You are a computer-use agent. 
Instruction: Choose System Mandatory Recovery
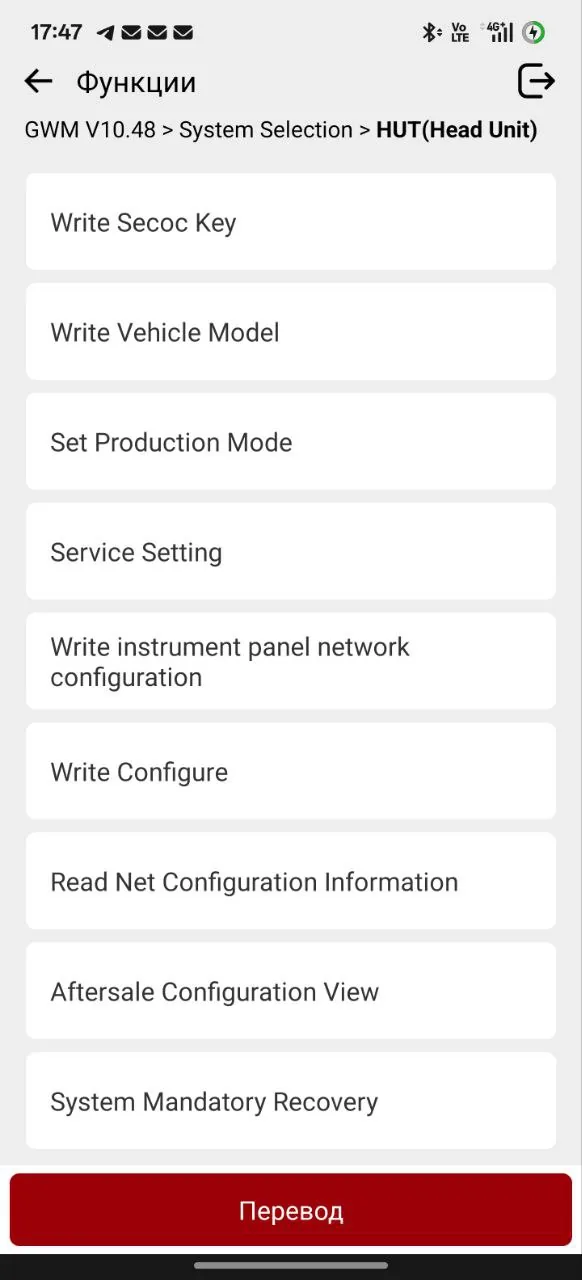tap(291, 1102)
